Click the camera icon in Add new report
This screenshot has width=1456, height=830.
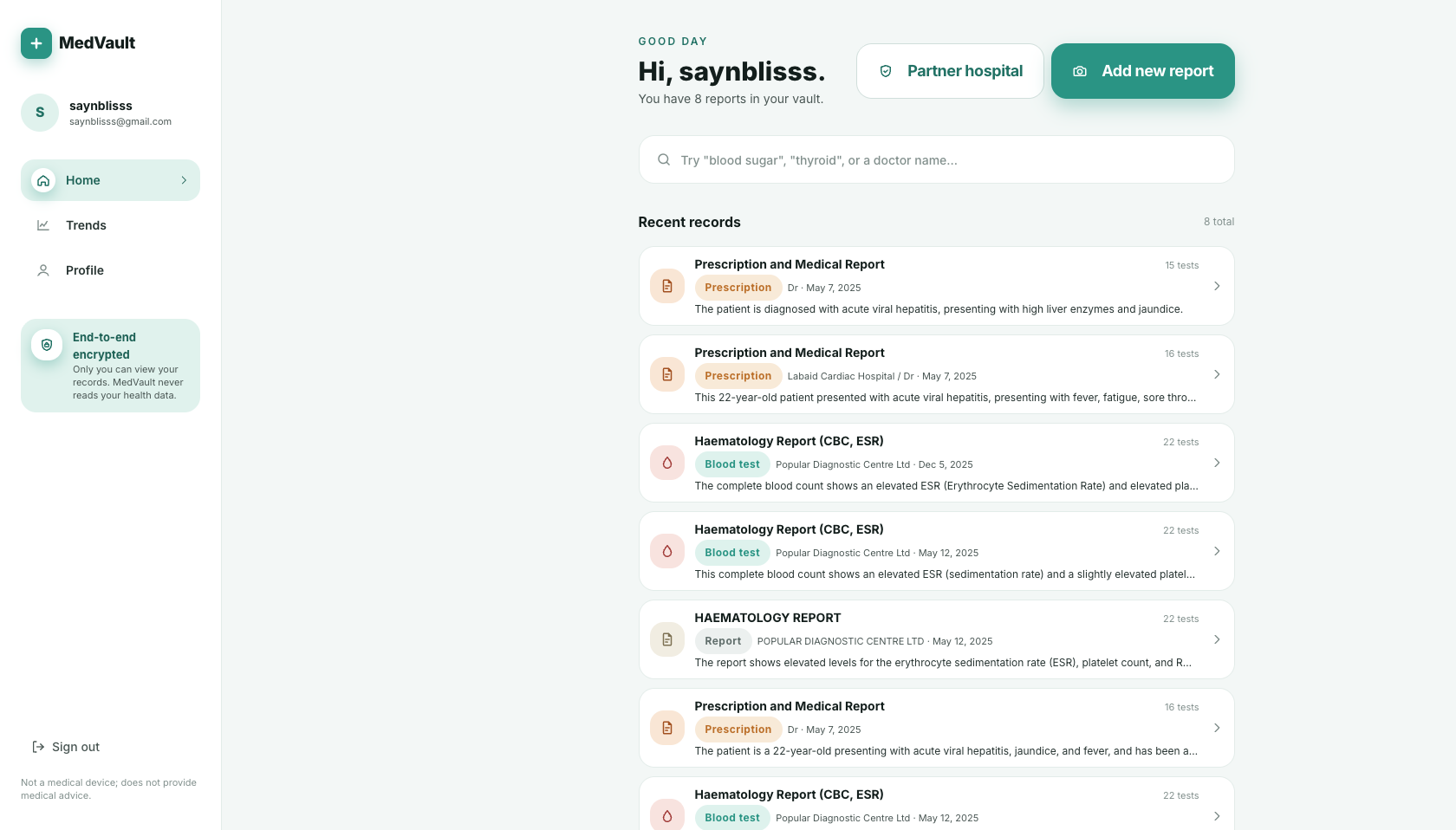tap(1080, 71)
